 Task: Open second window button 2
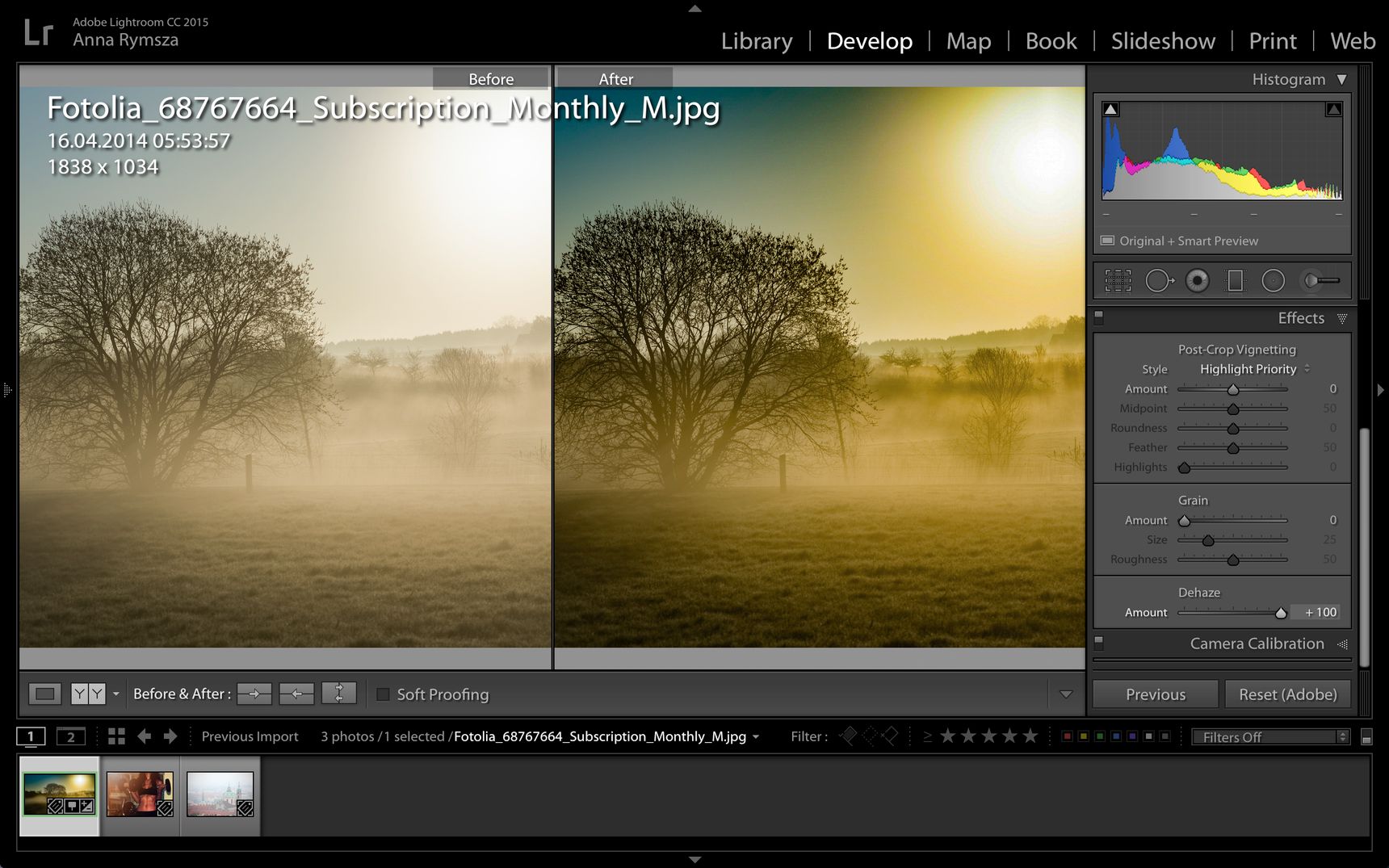point(70,736)
